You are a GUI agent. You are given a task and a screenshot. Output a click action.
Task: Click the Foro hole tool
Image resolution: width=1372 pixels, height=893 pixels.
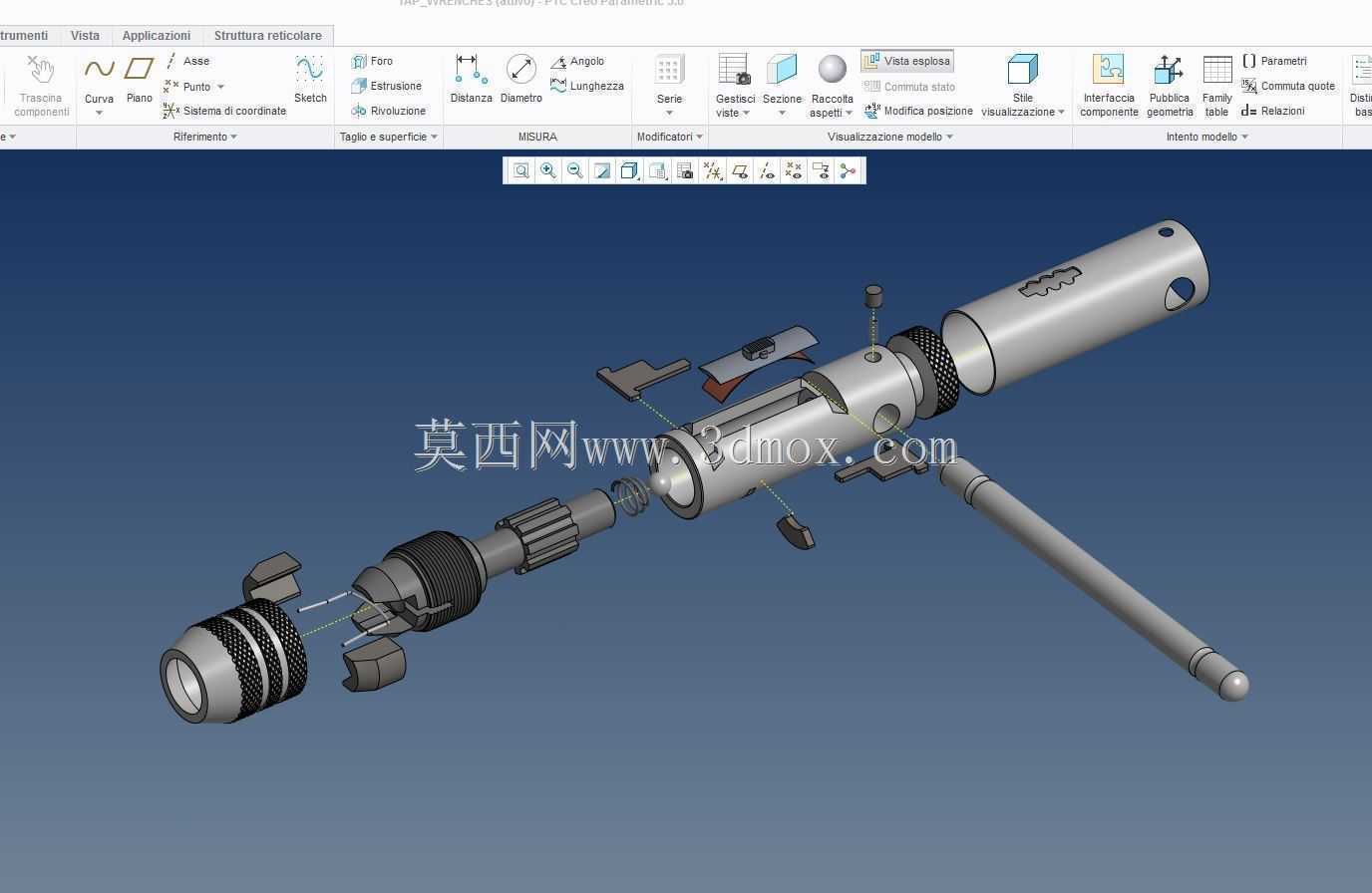[372, 61]
